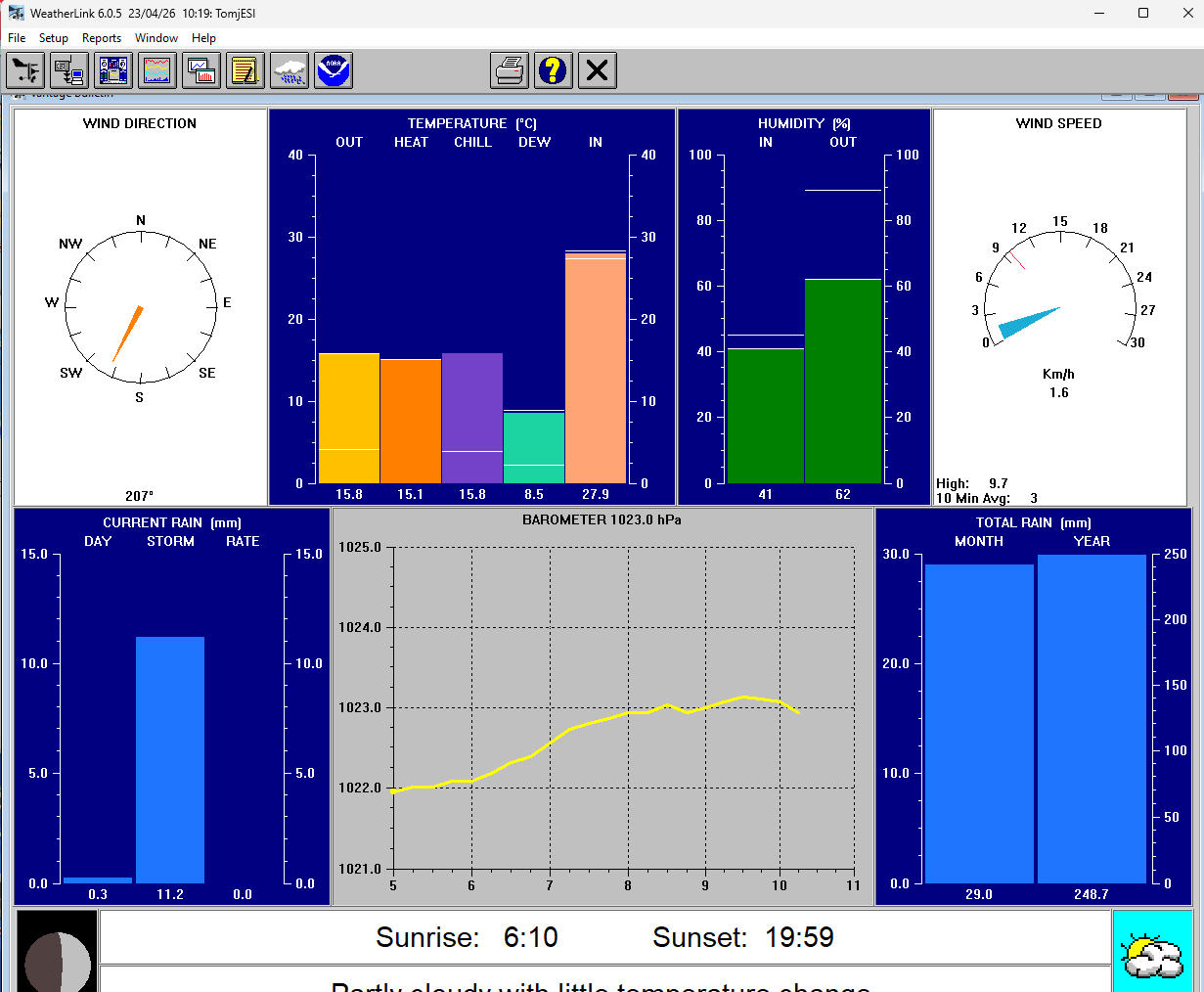Open the Setup menu
This screenshot has height=992, width=1204.
tap(54, 38)
